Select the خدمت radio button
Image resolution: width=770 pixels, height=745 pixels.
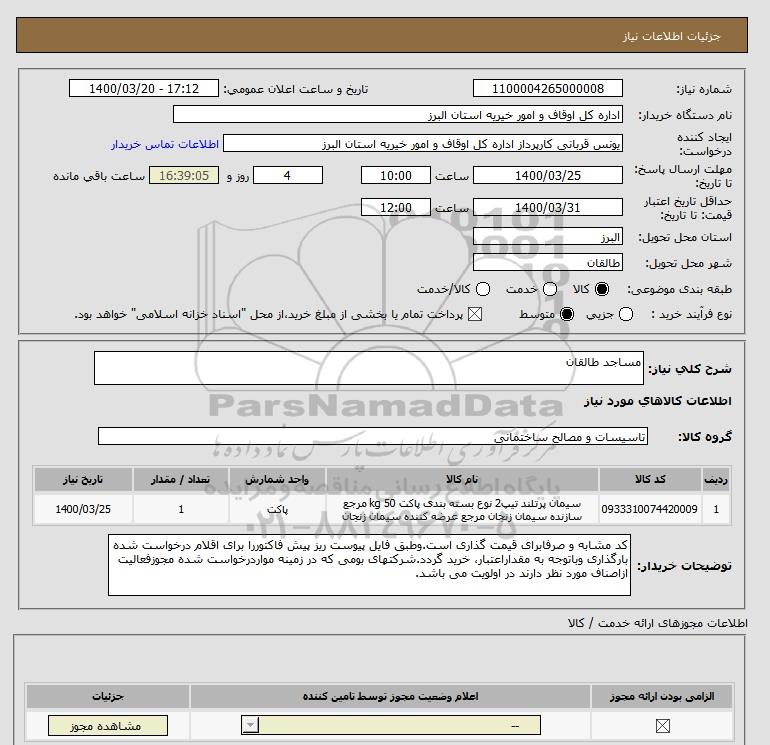coord(550,289)
